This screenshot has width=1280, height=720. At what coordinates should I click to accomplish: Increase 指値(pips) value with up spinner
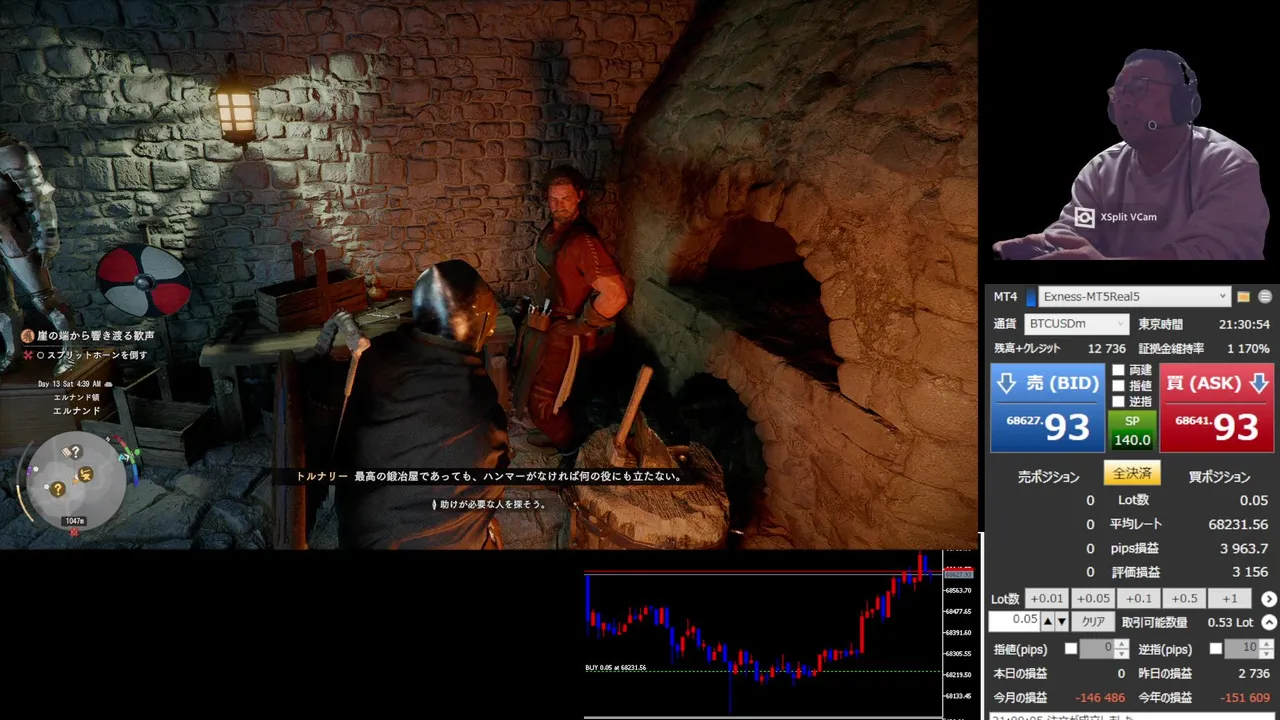pyautogui.click(x=1123, y=645)
